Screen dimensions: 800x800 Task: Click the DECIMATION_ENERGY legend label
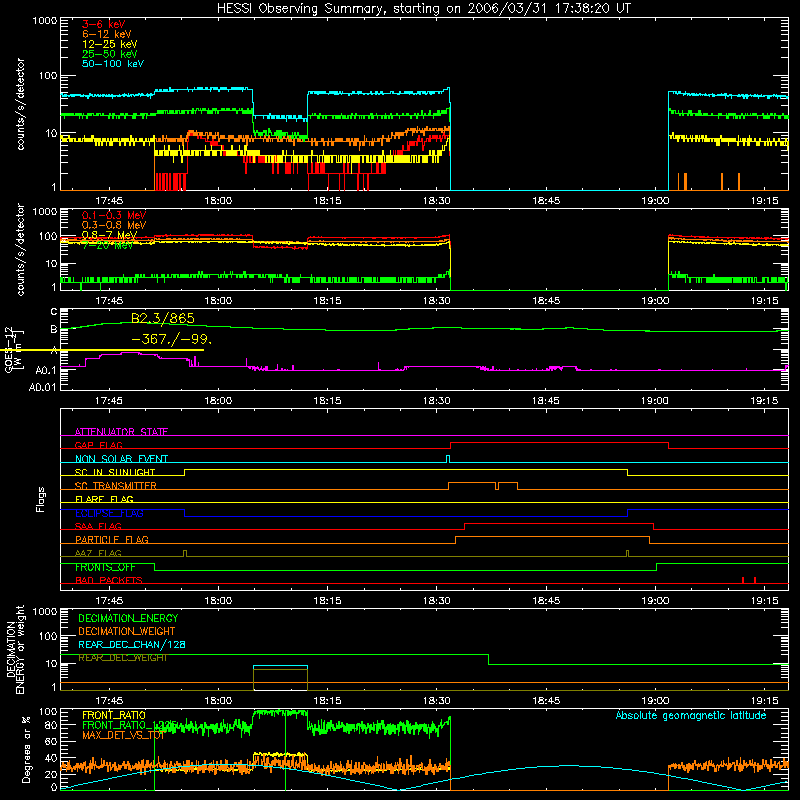coord(128,618)
